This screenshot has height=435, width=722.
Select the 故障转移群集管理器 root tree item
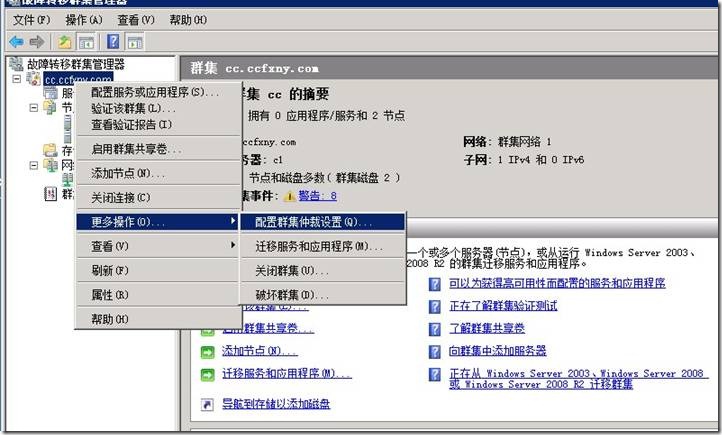point(76,64)
